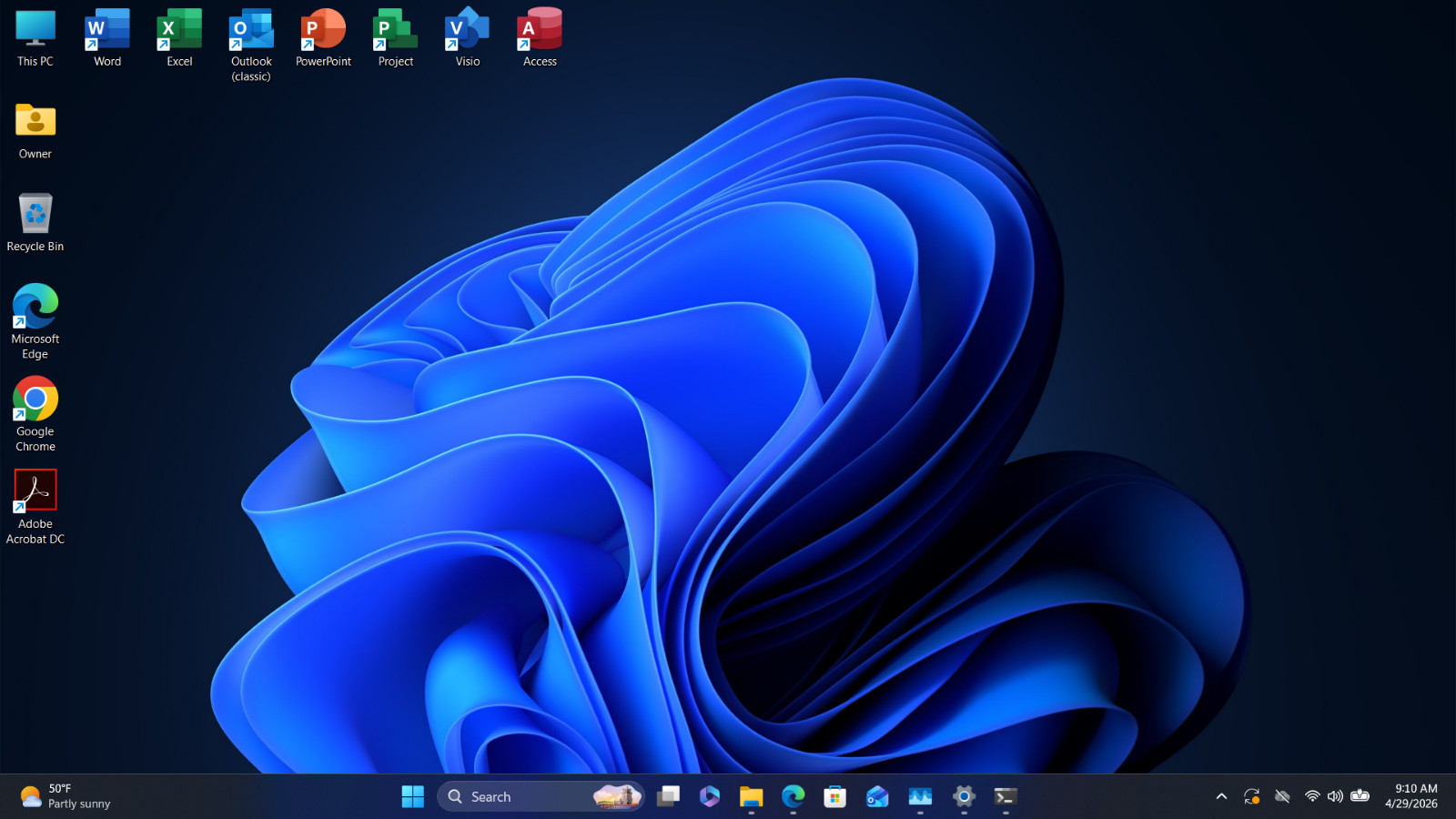Select the Google Chrome desktop icon
This screenshot has width=1456, height=819.
[35, 415]
